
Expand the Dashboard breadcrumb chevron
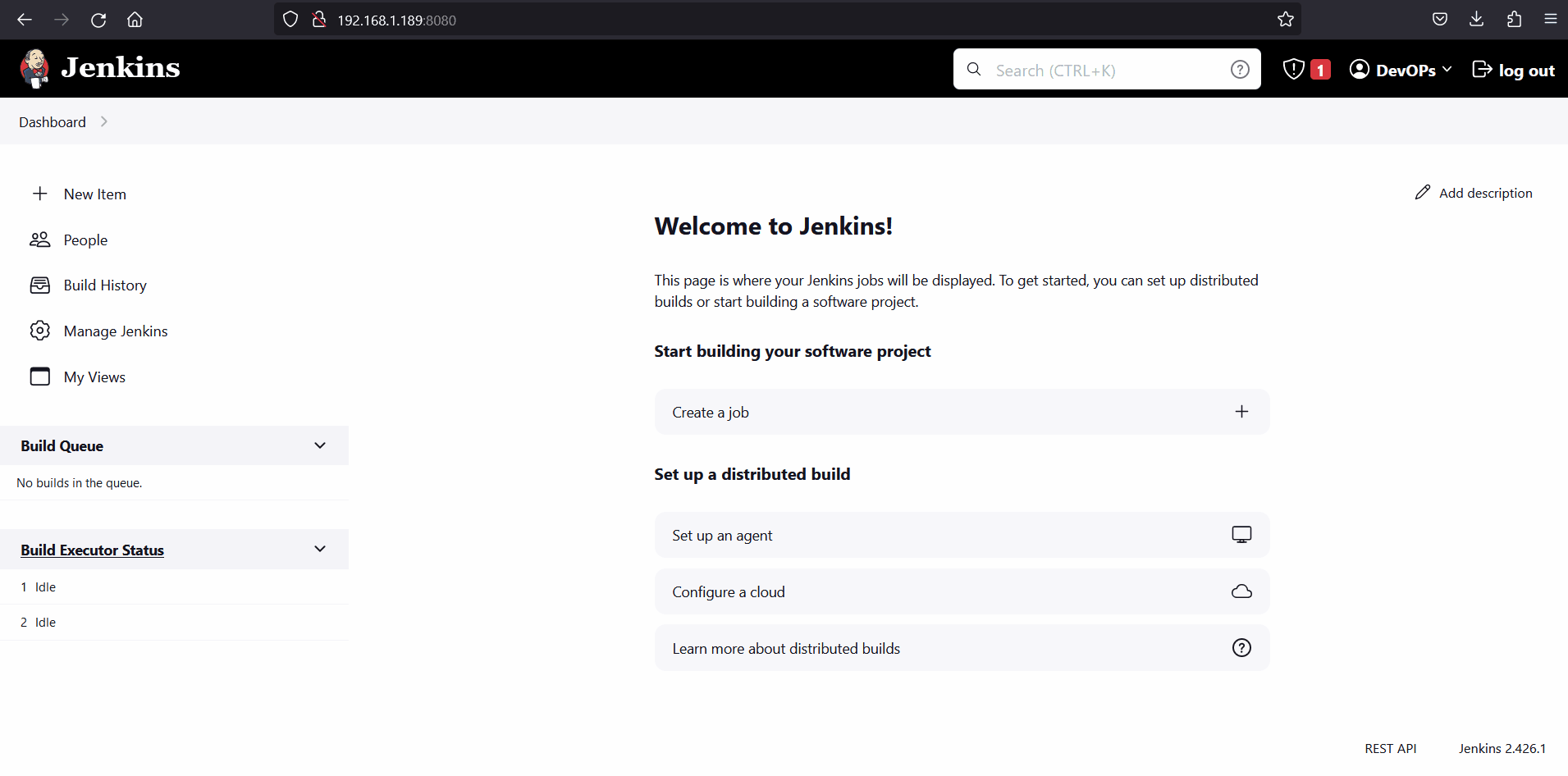103,121
